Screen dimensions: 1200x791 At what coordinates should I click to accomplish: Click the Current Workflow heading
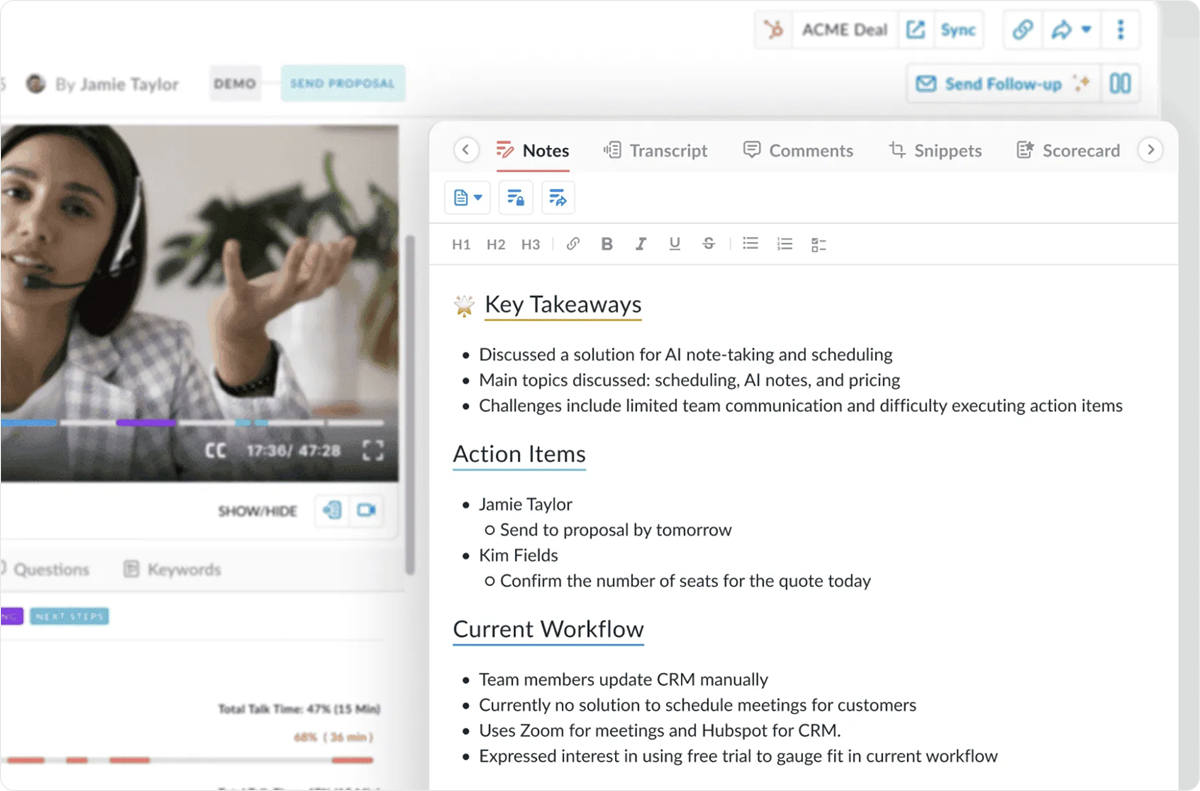[548, 629]
